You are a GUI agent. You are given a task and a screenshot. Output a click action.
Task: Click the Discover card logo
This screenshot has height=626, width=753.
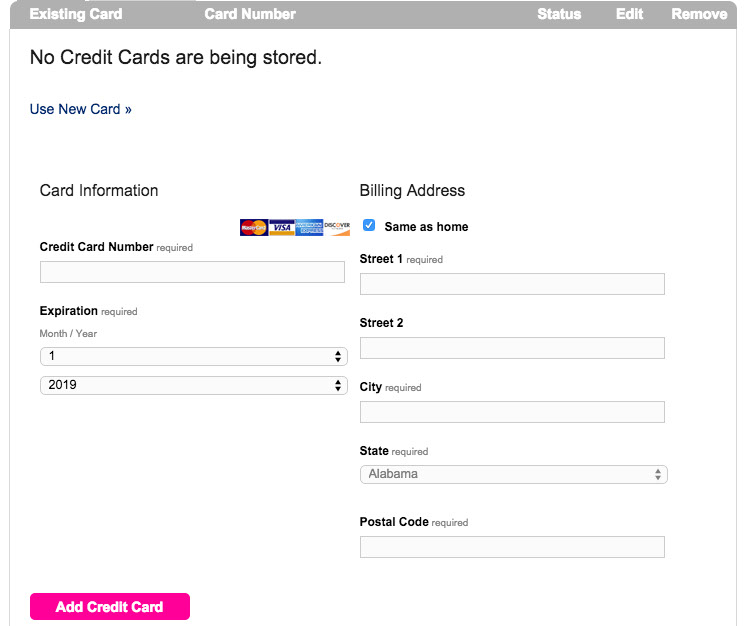point(337,228)
